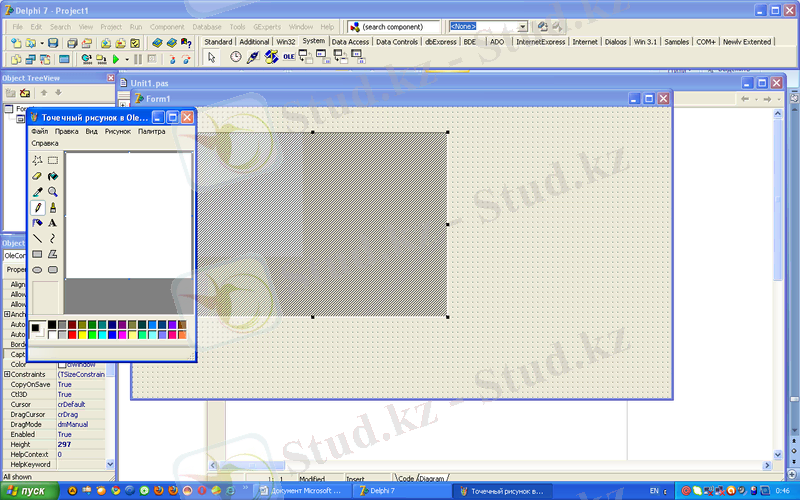Select the Airbrush tool in Paint
The height and width of the screenshot is (500, 800).
pos(37,223)
